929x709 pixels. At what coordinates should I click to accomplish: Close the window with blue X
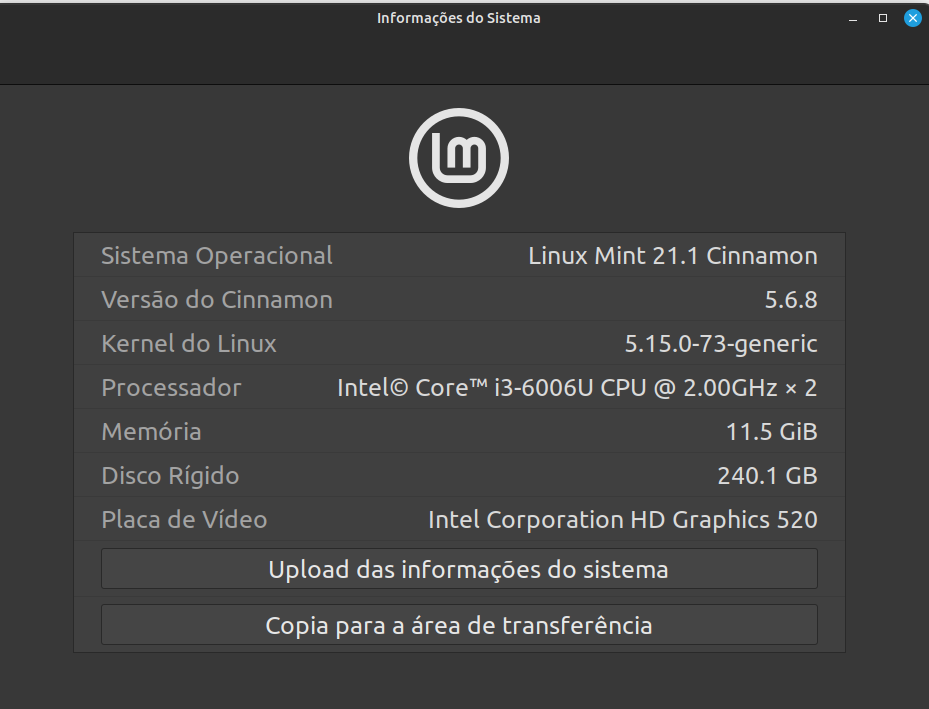tap(912, 18)
